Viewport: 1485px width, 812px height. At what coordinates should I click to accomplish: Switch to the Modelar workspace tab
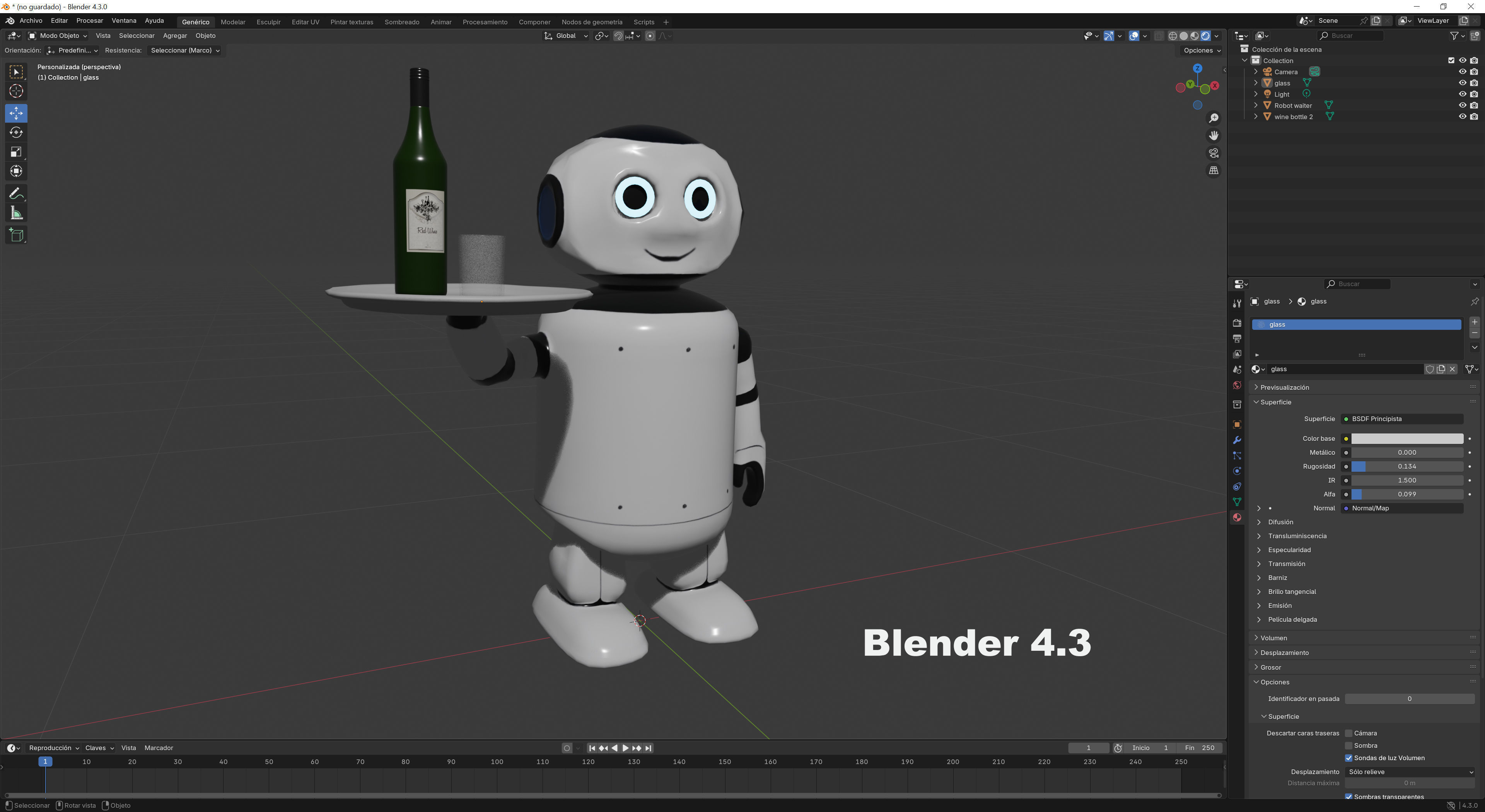233,22
